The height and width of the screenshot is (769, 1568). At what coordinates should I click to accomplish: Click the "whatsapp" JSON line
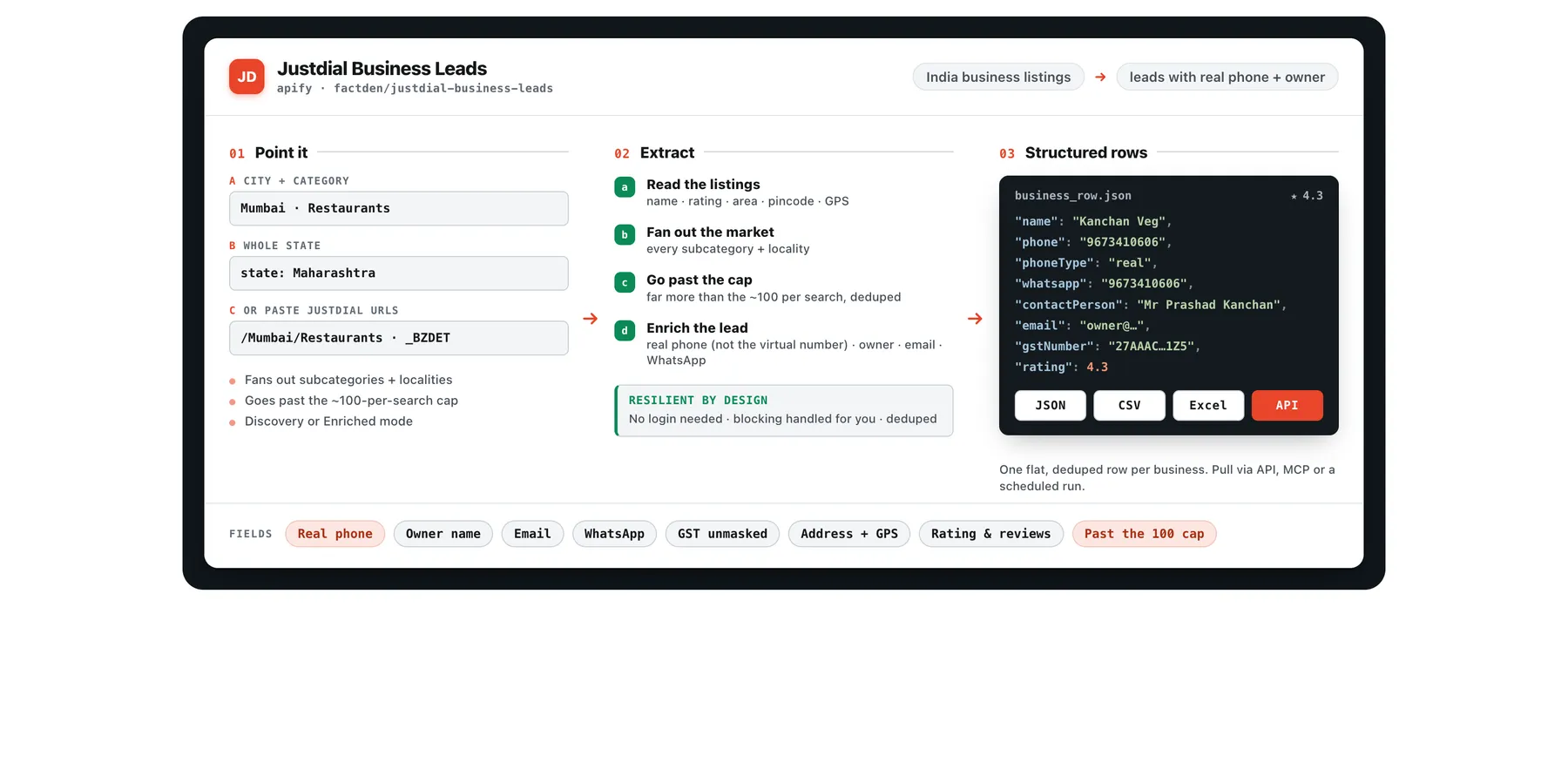[x=1104, y=284]
